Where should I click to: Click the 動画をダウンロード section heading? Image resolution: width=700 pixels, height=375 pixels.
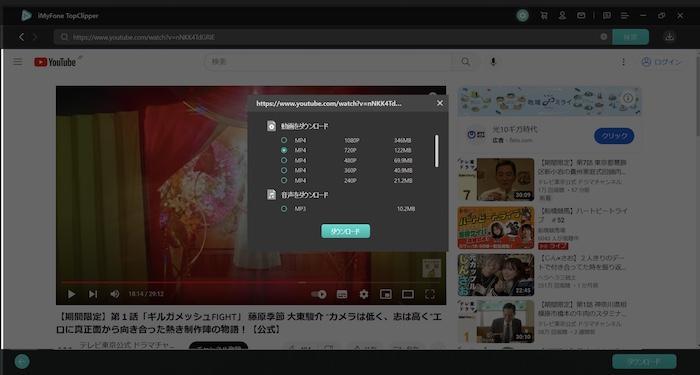tap(304, 126)
